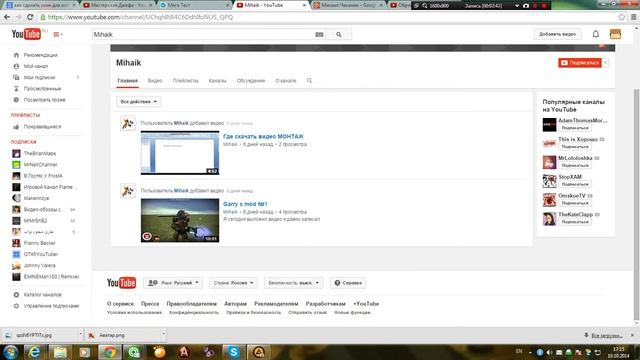The height and width of the screenshot is (360, 640).
Task: Open Посмотреть позже in sidebar
Action: click(44, 100)
